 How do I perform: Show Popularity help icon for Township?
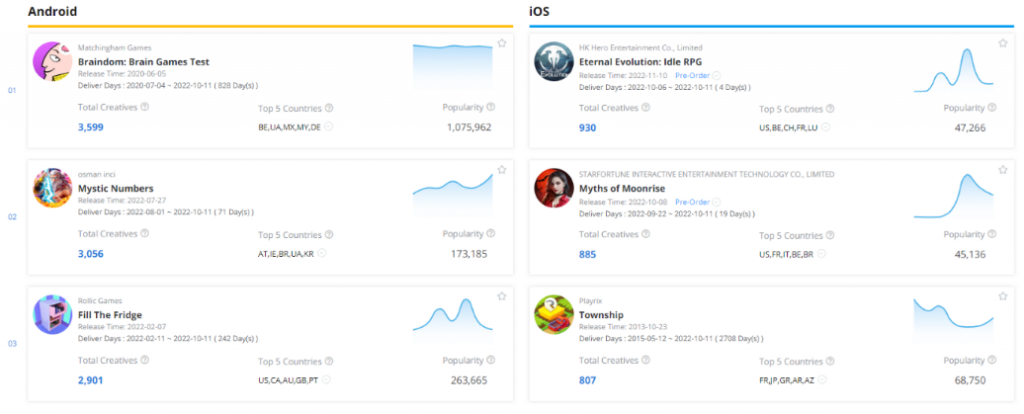992,360
